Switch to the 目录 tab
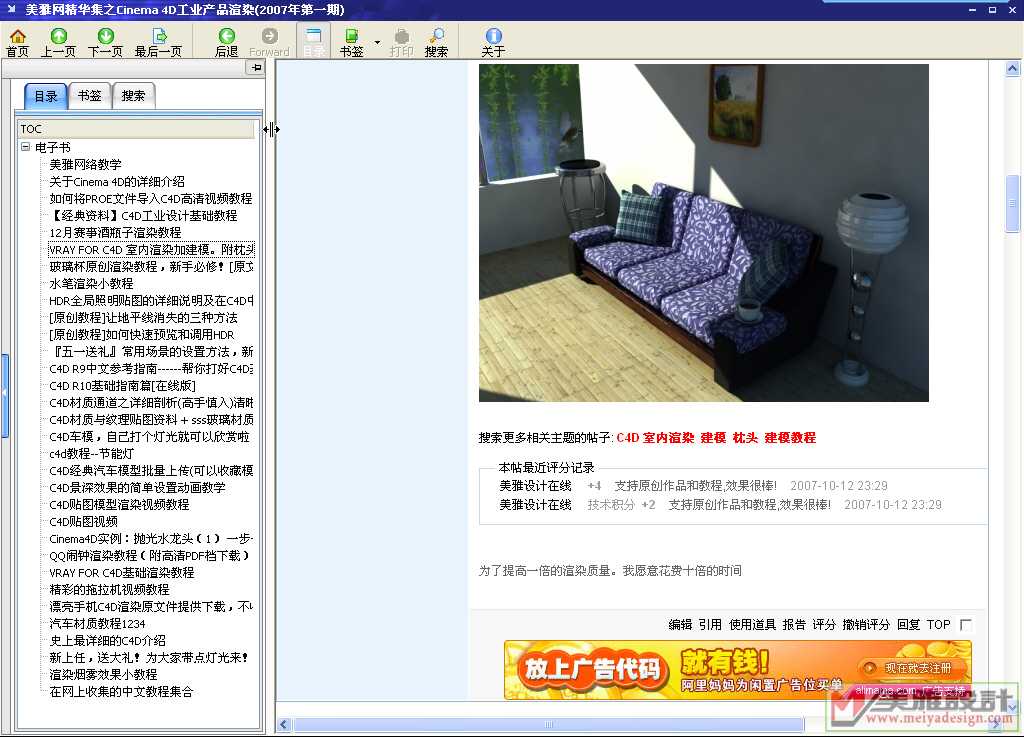The width and height of the screenshot is (1024, 737). (x=46, y=97)
